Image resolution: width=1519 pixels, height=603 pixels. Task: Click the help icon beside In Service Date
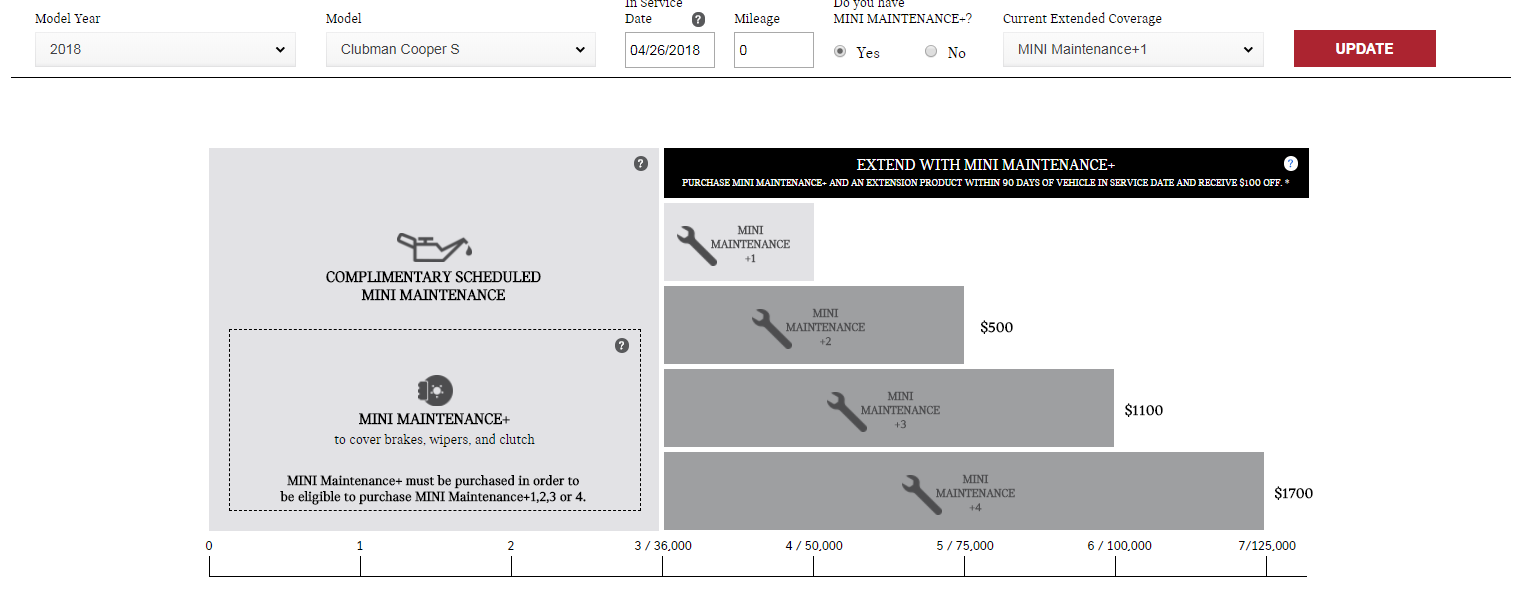click(x=698, y=19)
